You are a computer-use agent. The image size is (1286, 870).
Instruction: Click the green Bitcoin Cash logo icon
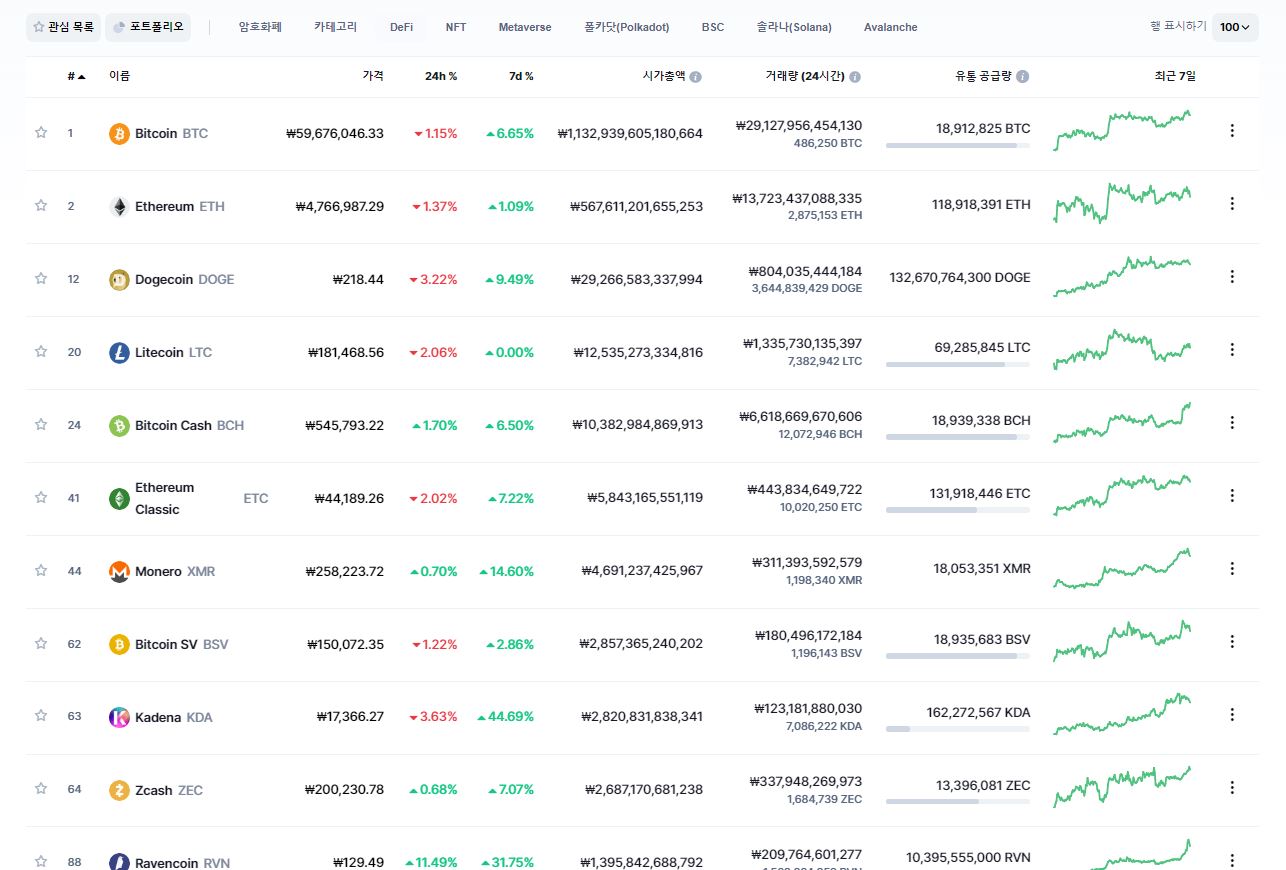coord(119,425)
